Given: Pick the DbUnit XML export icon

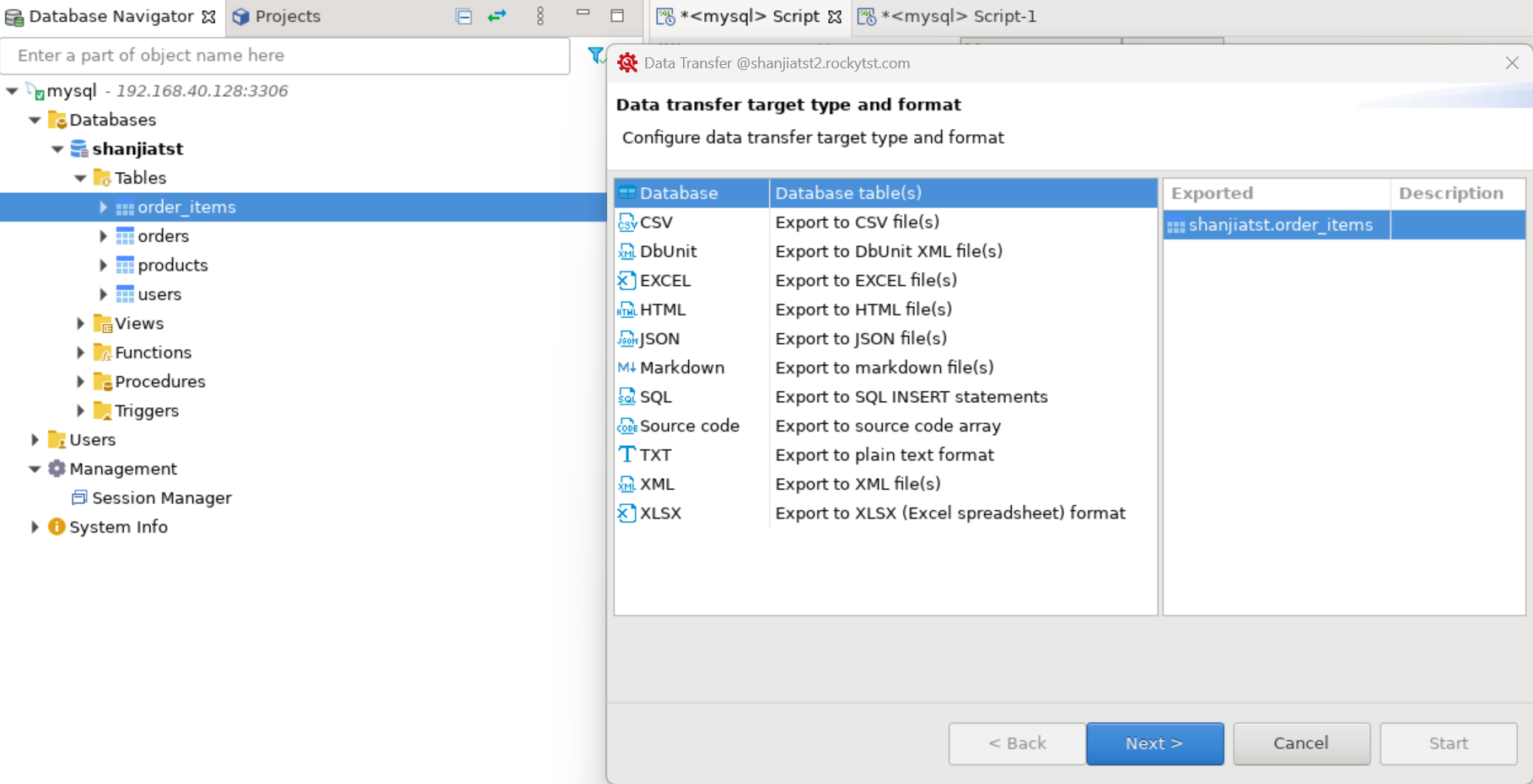Looking at the screenshot, I should click(x=627, y=251).
